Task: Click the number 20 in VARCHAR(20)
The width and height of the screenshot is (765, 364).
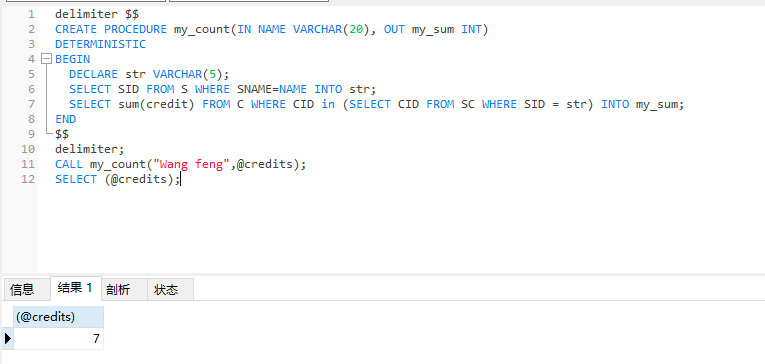Action: tap(356, 29)
